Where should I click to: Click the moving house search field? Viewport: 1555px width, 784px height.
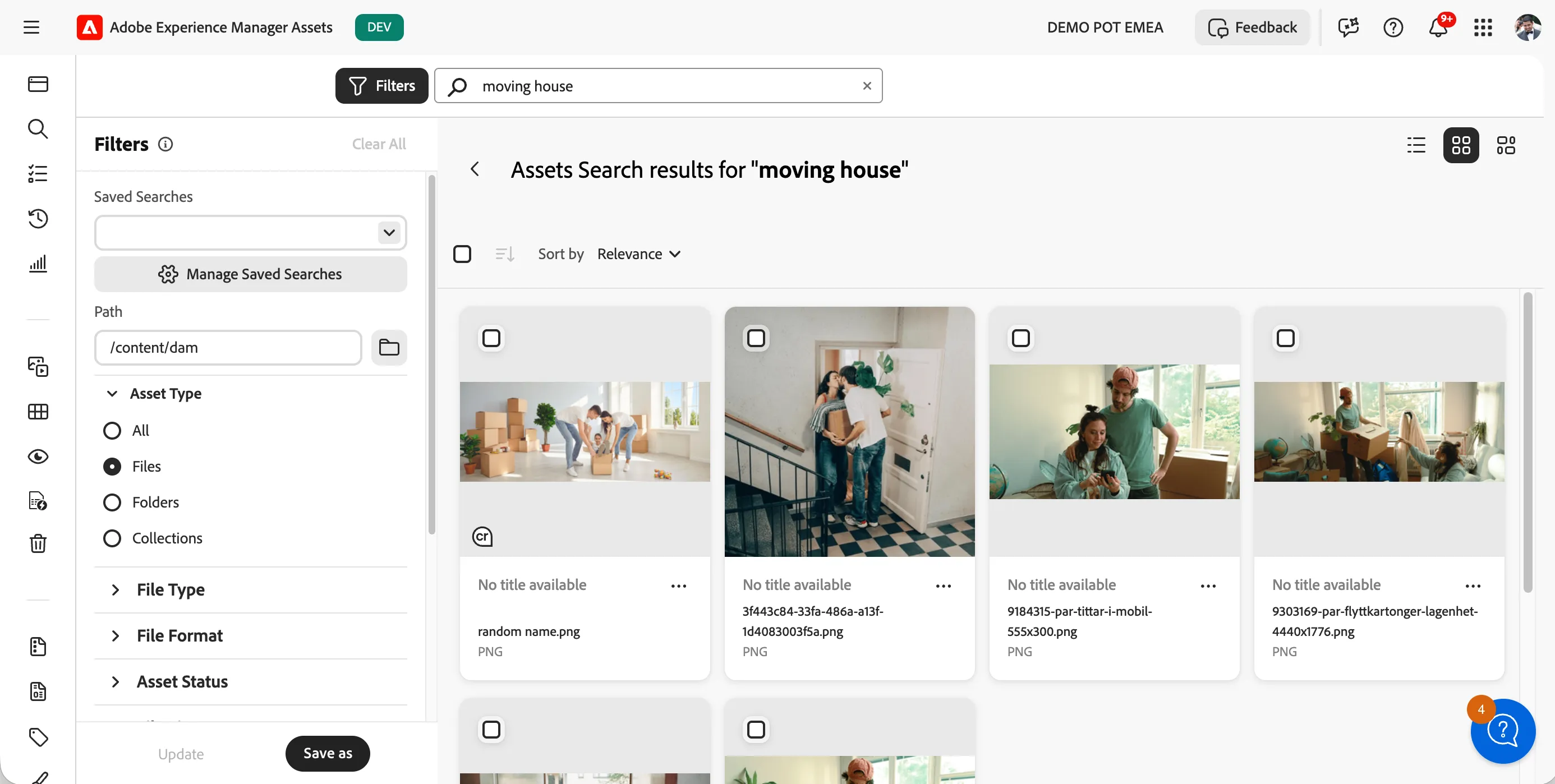pos(658,86)
